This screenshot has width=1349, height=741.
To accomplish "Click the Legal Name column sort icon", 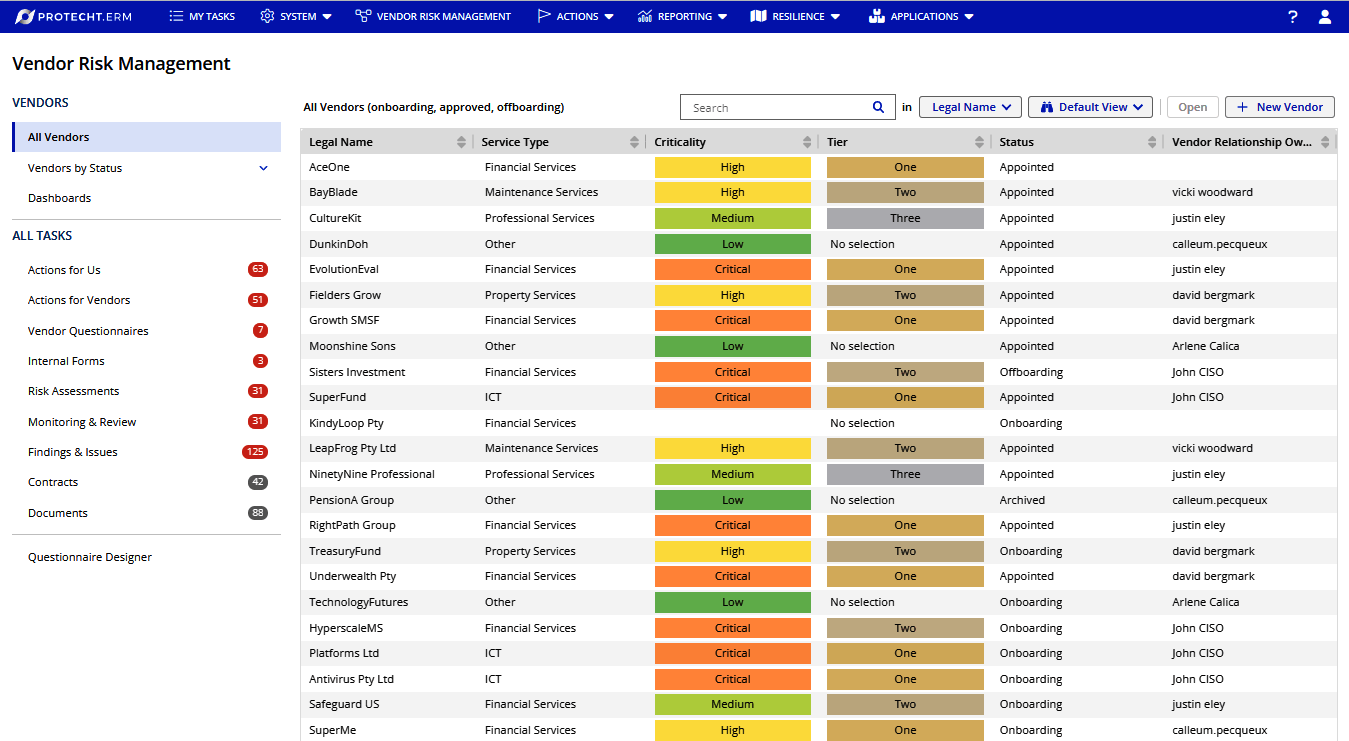I will (x=461, y=142).
